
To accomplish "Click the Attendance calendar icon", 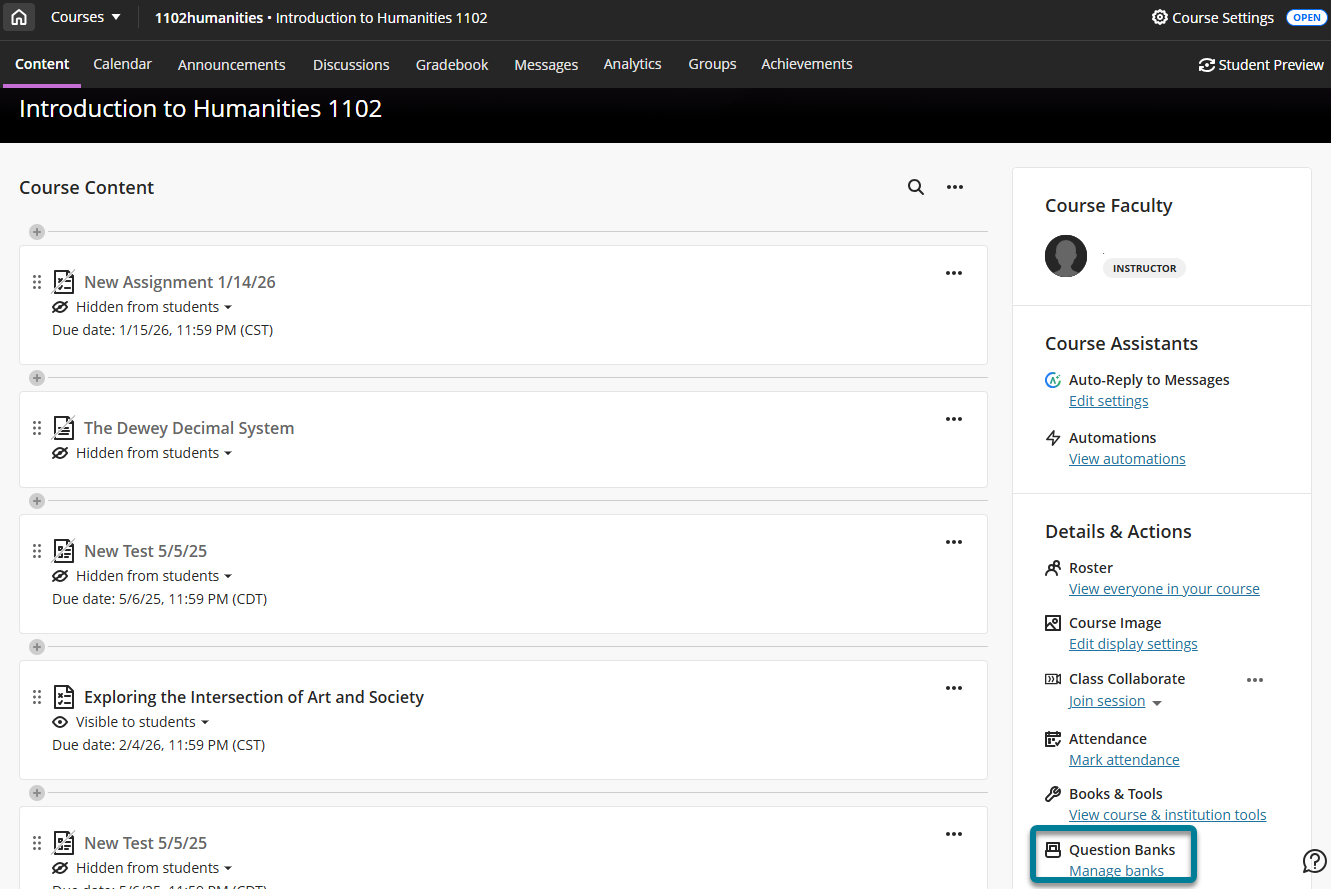I will [x=1051, y=738].
